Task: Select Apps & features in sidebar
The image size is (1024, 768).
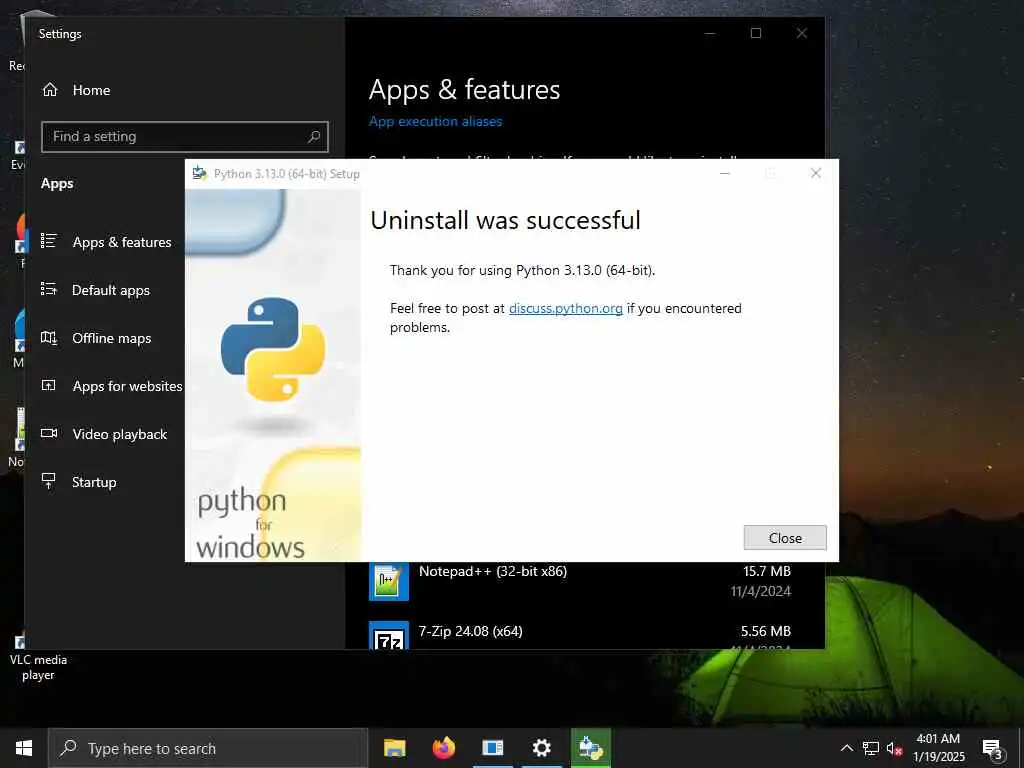Action: click(x=122, y=242)
